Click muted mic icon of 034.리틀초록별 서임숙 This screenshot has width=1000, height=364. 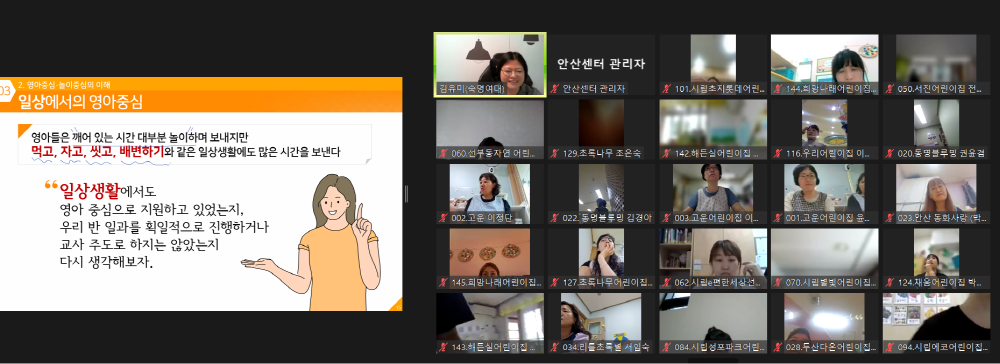(x=555, y=347)
